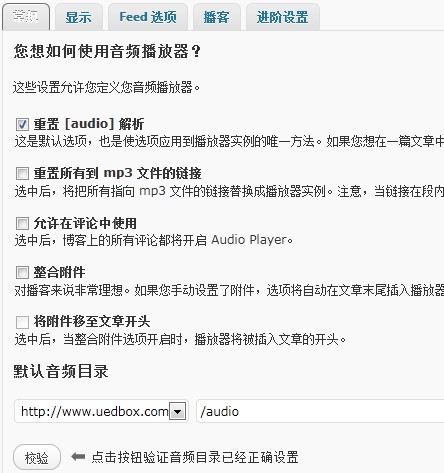Viewport: 444px width, 473px height.
Task: Click the 检验 verify button
Action: coord(37,457)
